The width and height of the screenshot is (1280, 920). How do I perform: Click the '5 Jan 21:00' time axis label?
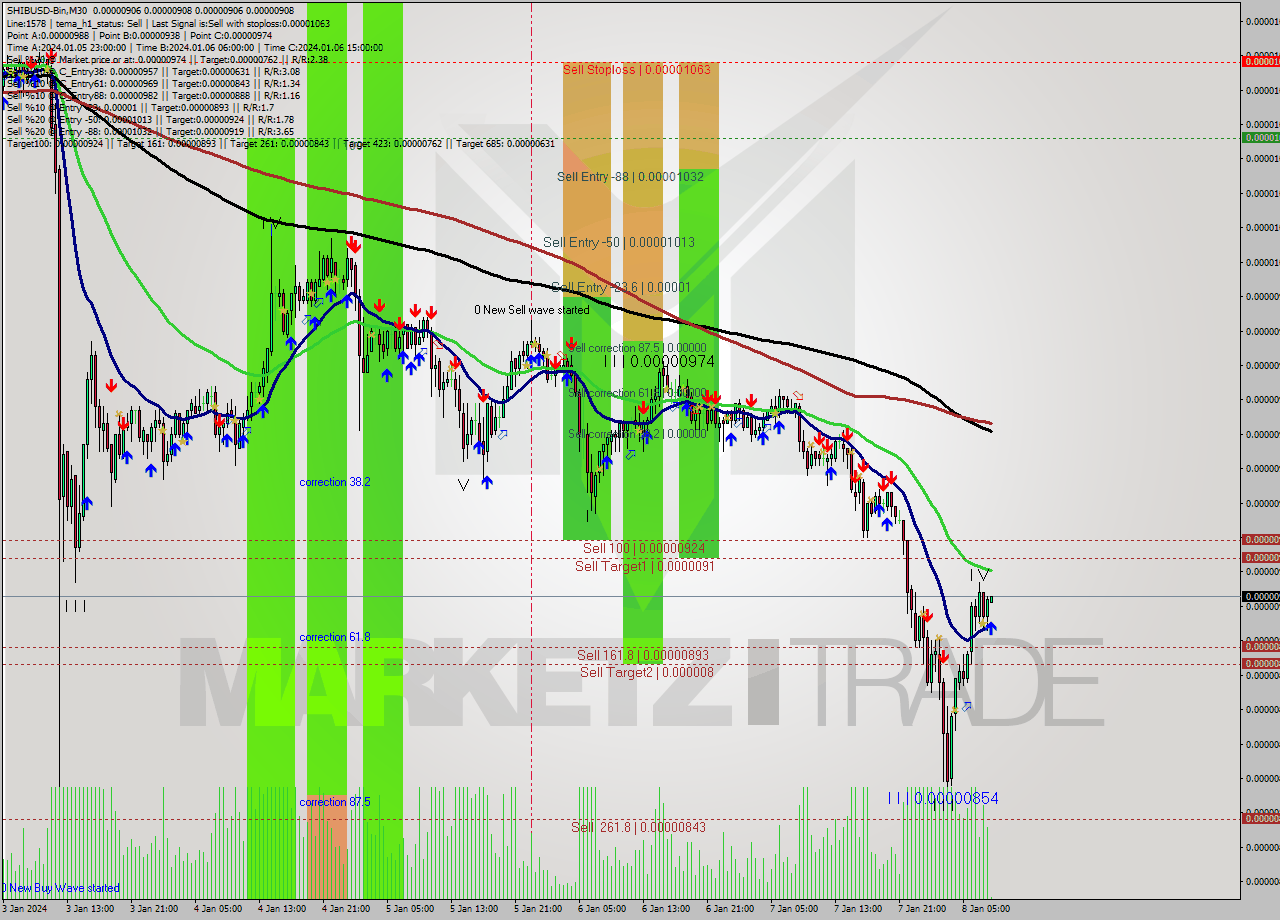(537, 909)
